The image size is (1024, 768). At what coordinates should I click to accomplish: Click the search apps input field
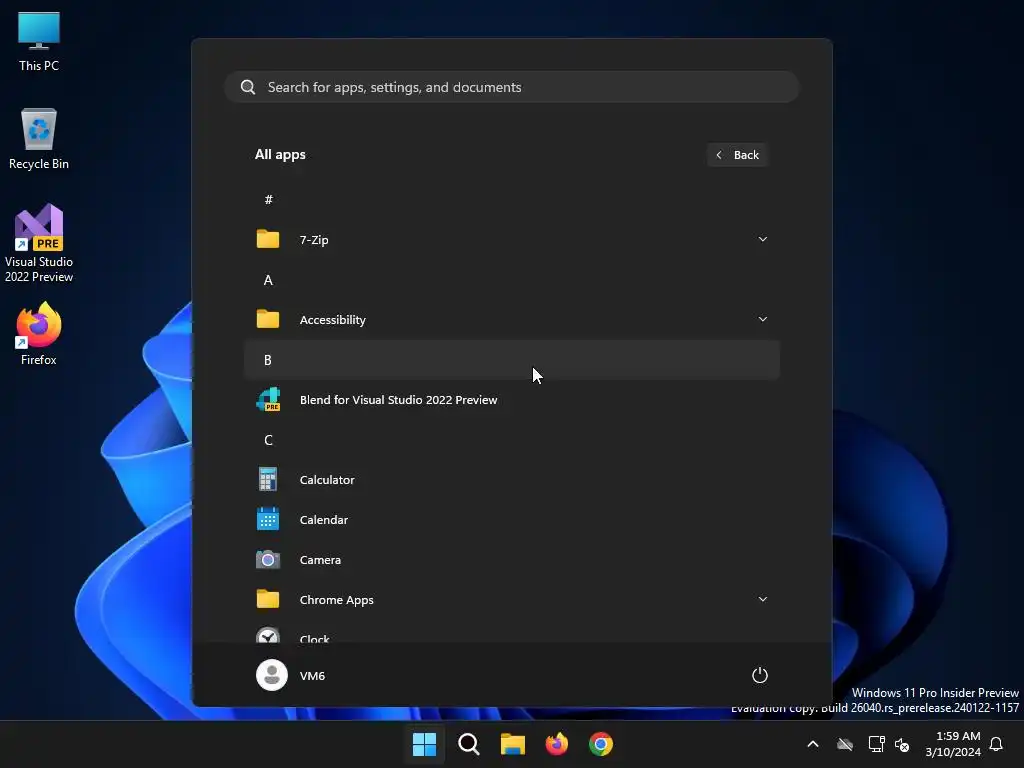click(x=512, y=88)
